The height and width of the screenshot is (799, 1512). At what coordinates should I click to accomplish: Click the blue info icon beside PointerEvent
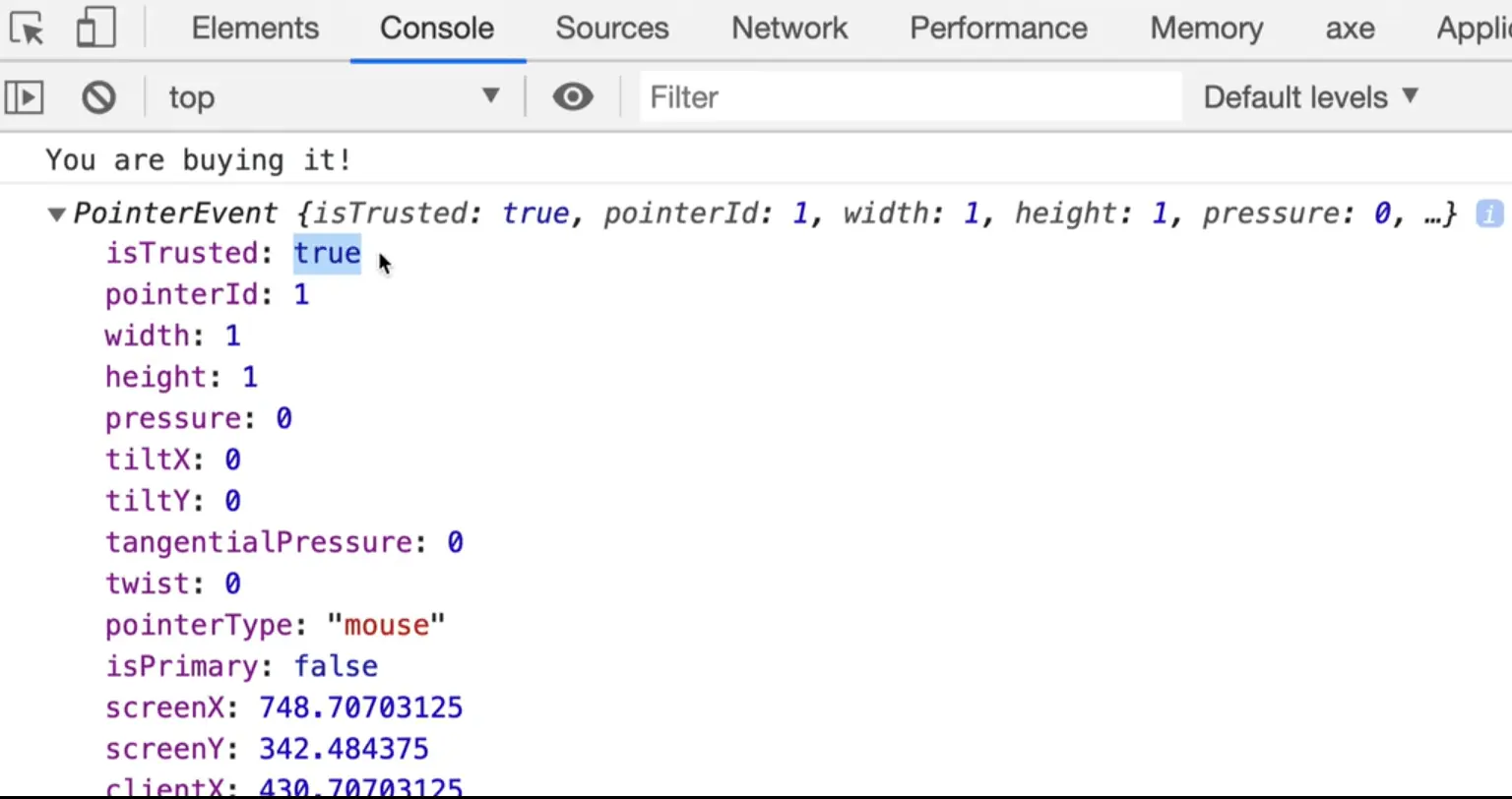tap(1488, 214)
